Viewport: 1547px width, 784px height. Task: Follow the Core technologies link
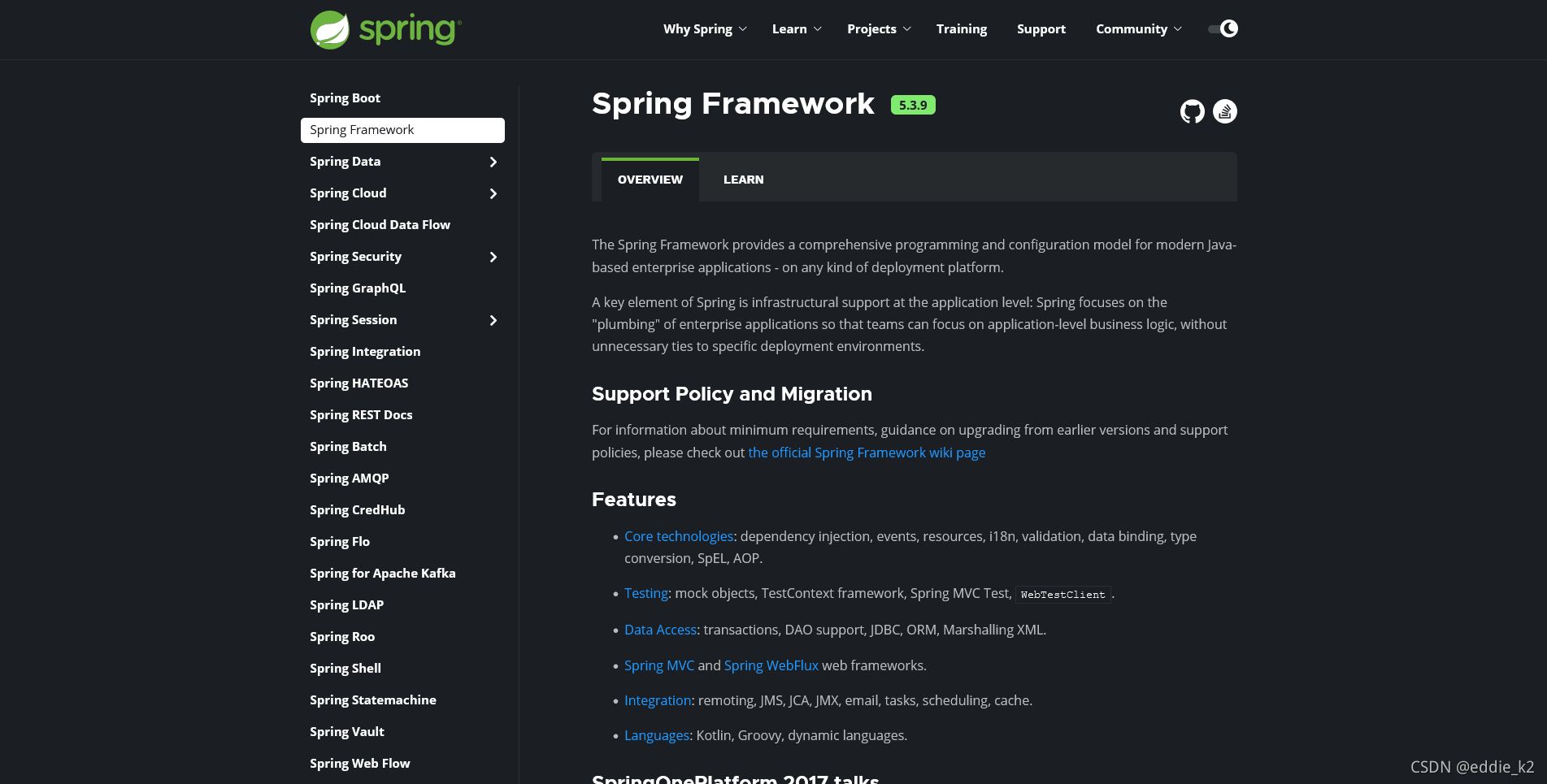679,536
